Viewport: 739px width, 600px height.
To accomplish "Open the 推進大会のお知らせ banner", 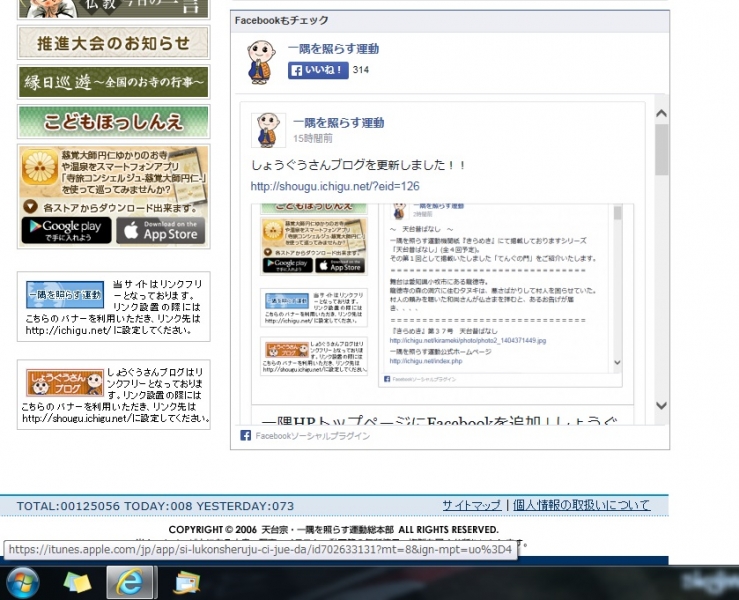I will [113, 43].
